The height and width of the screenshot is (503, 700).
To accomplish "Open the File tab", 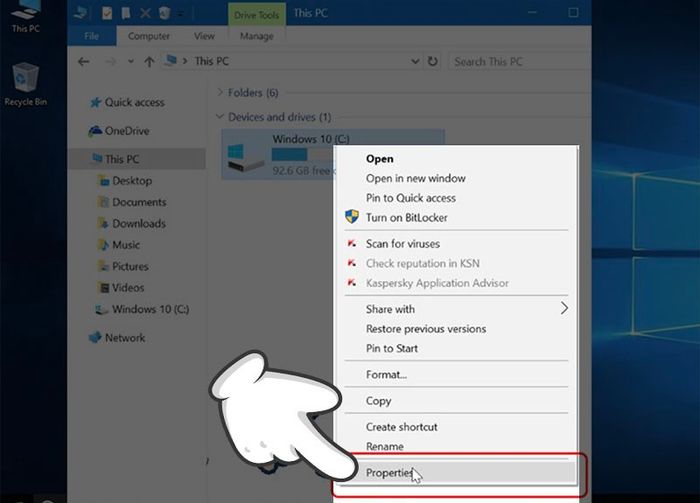I will coord(92,36).
